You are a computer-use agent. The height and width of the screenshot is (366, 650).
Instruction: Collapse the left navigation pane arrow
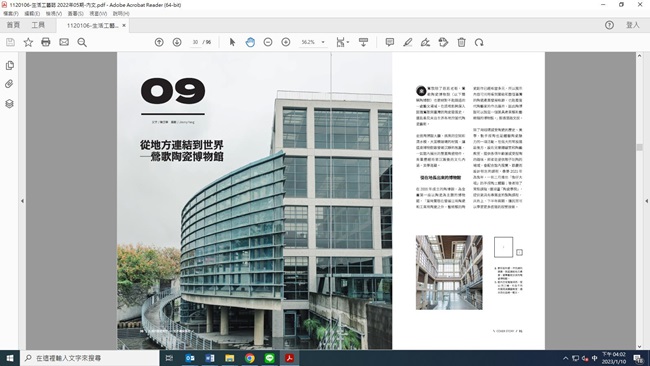[x=22, y=201]
